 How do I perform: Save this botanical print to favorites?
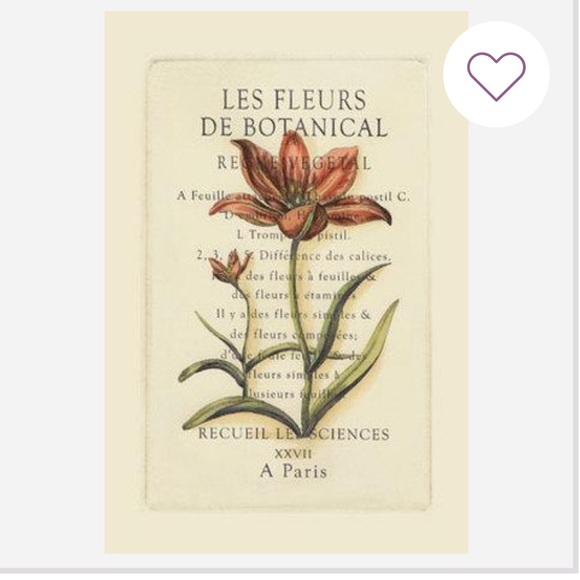[496, 75]
